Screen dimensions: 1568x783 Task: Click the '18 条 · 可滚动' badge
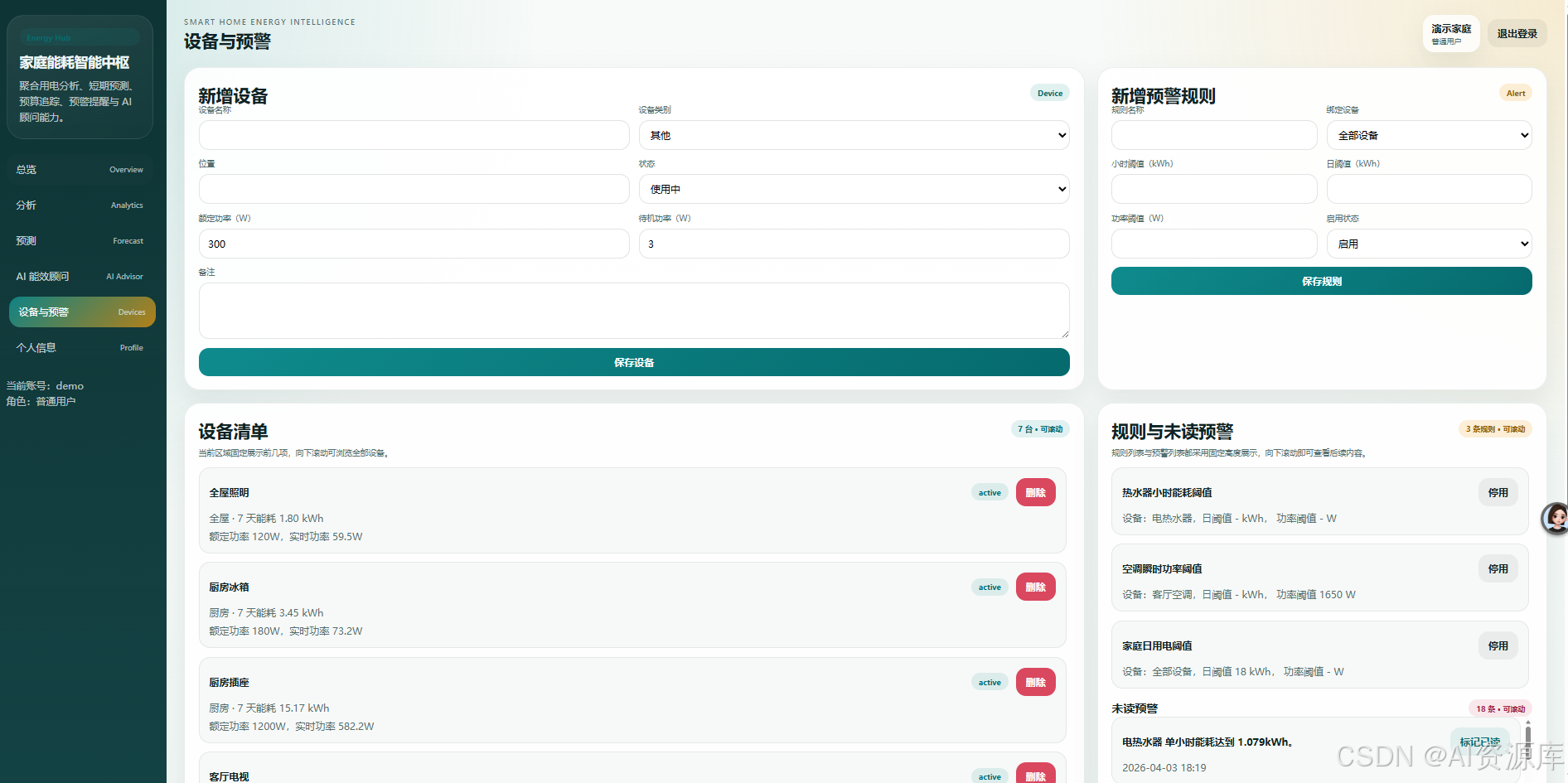[x=1500, y=708]
